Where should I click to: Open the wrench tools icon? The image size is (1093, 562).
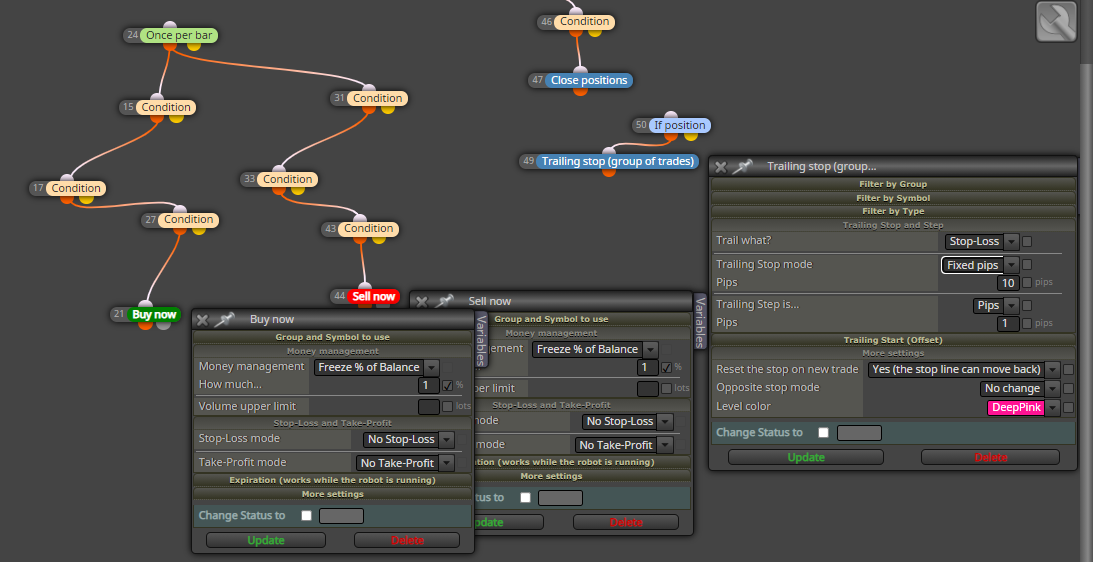point(1057,22)
